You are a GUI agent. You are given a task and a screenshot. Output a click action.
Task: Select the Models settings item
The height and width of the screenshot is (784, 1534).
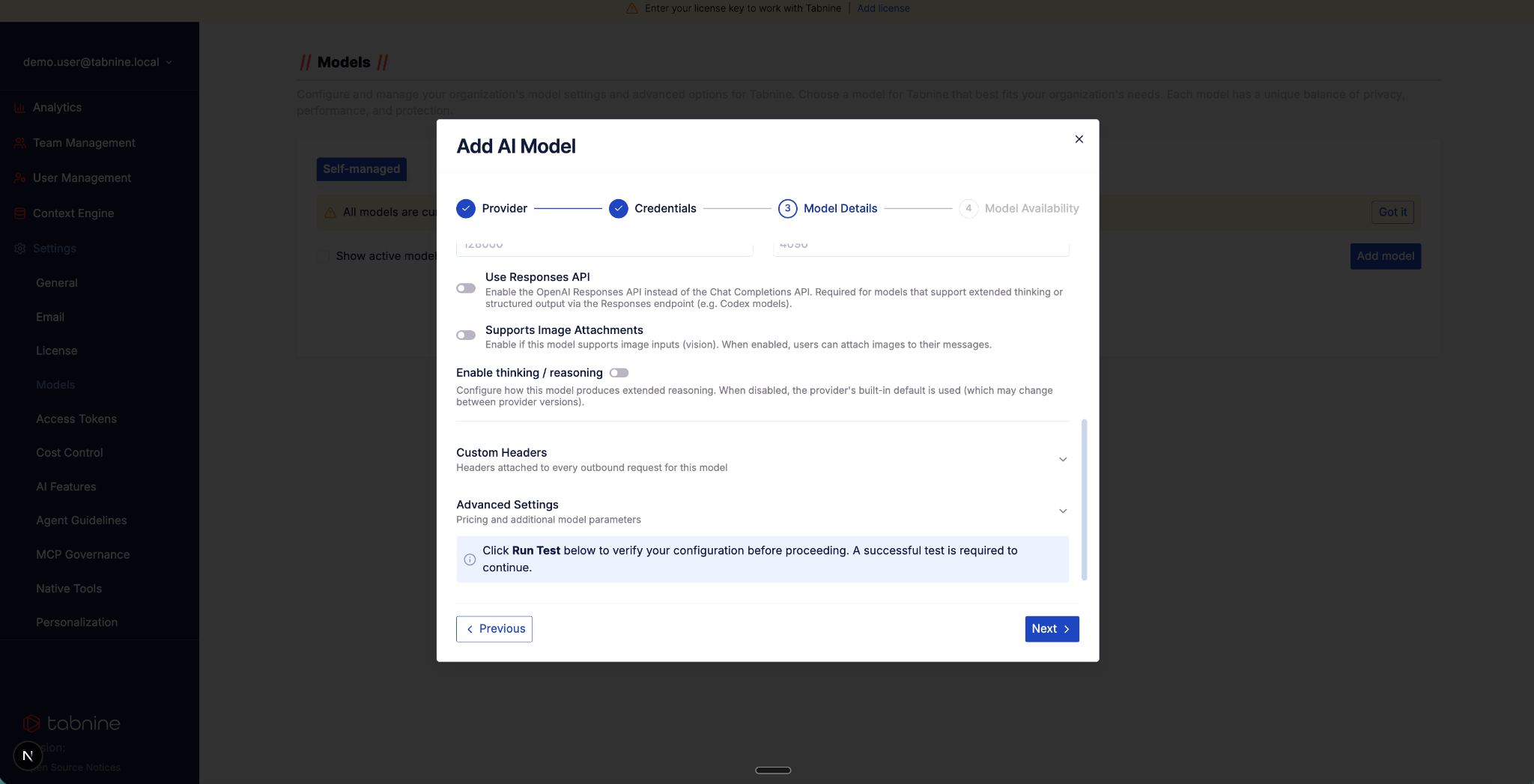(x=55, y=385)
